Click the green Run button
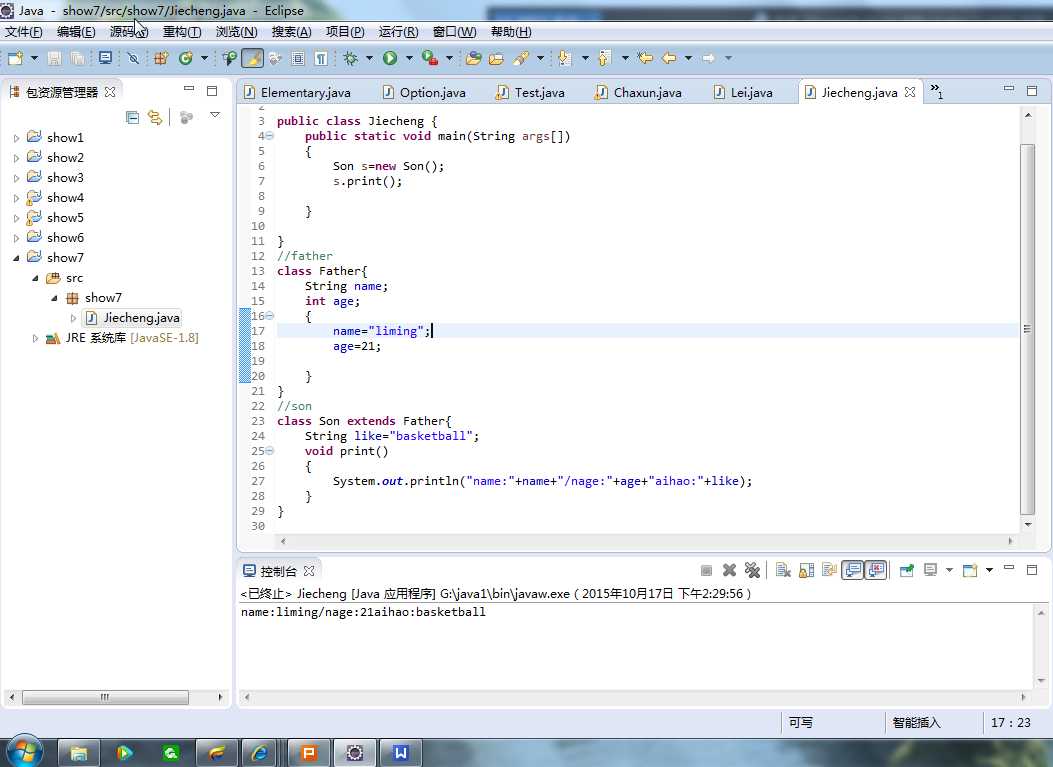The width and height of the screenshot is (1053, 767). pyautogui.click(x=390, y=58)
